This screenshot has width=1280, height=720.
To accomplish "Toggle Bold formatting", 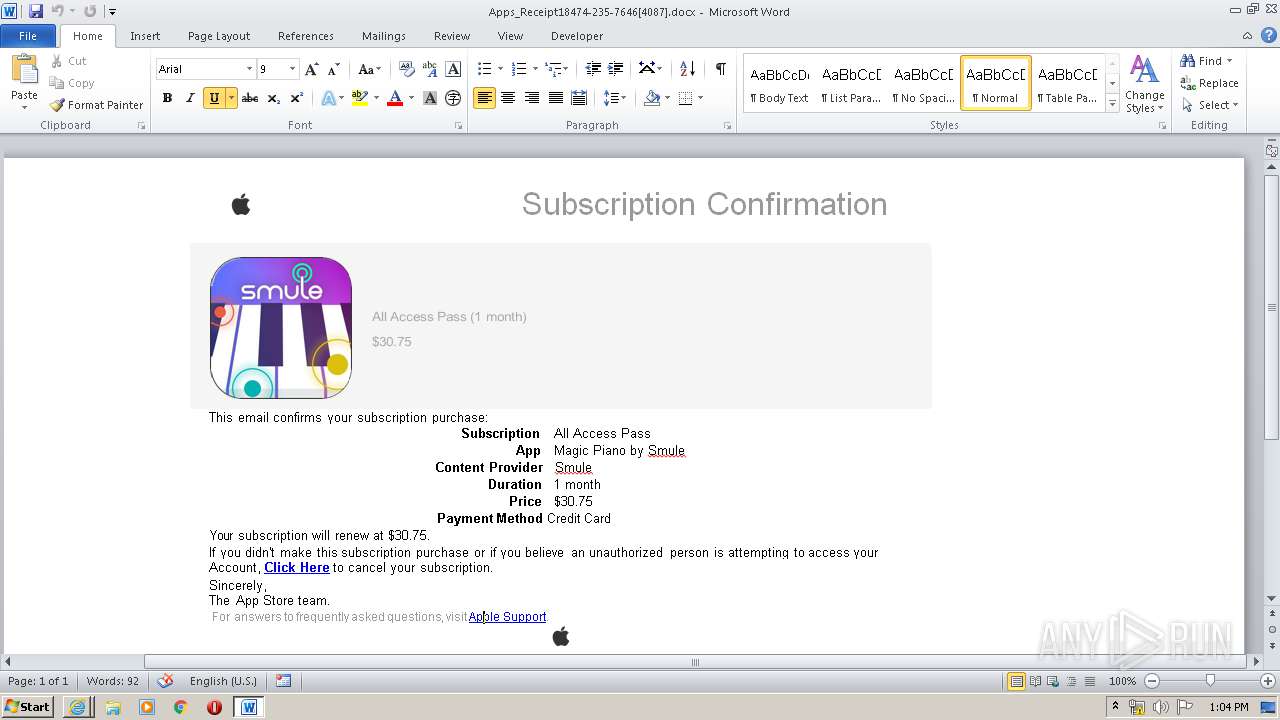I will click(167, 98).
